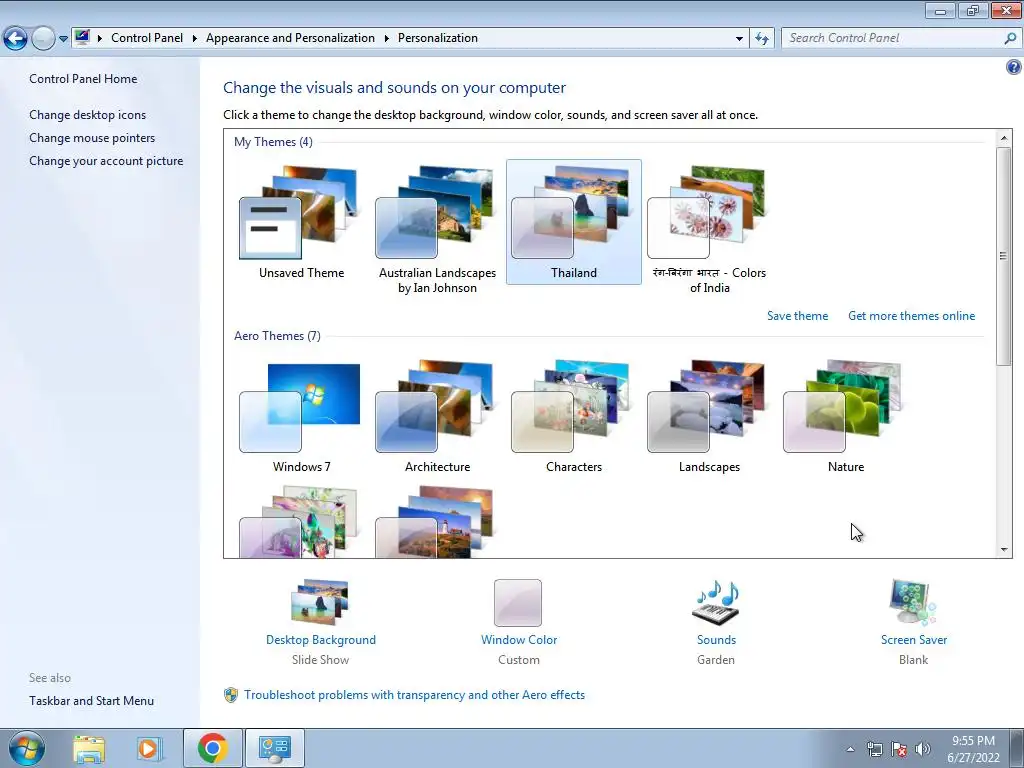Open Change your account picture
The image size is (1024, 768).
(106, 161)
